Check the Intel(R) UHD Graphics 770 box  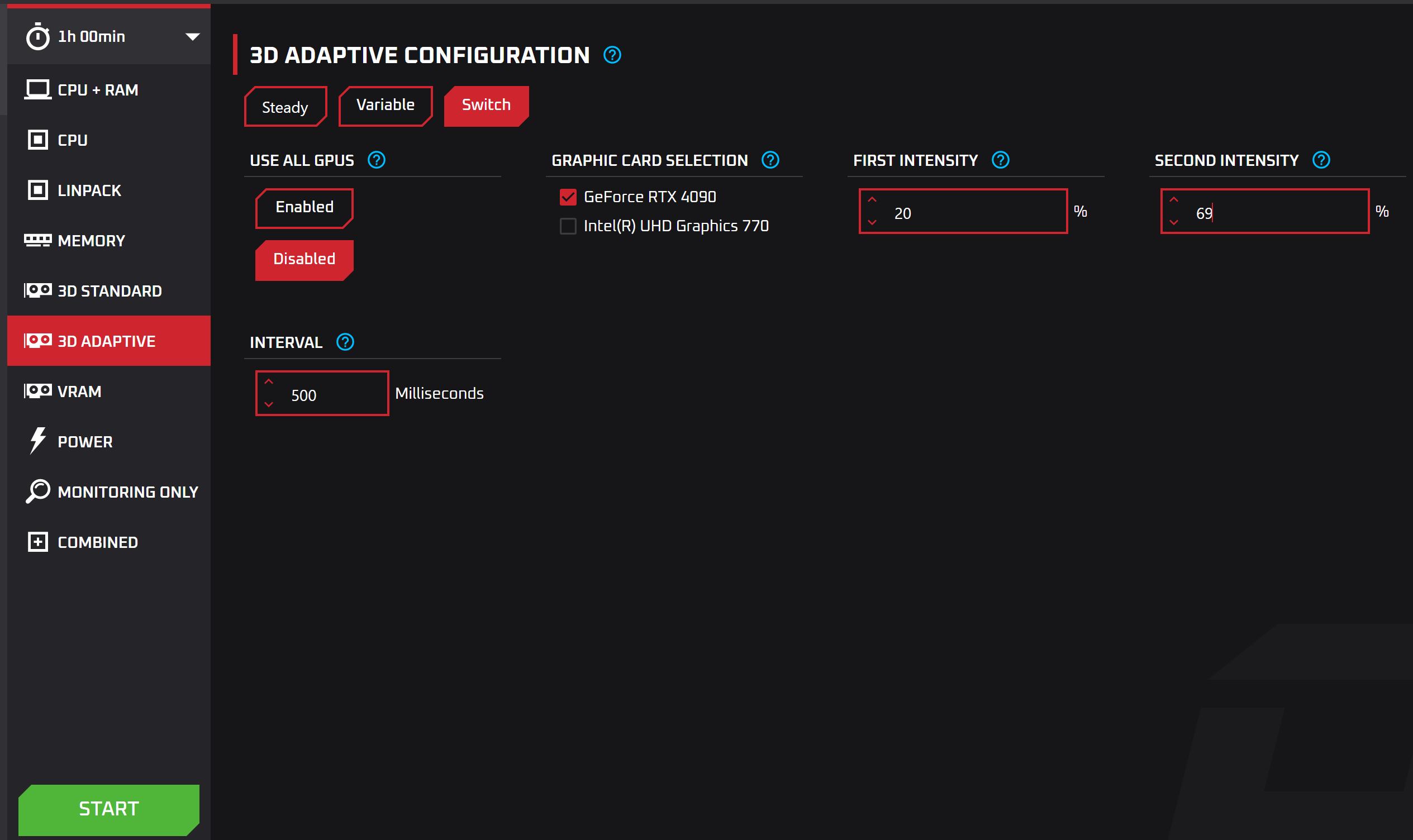coord(568,226)
